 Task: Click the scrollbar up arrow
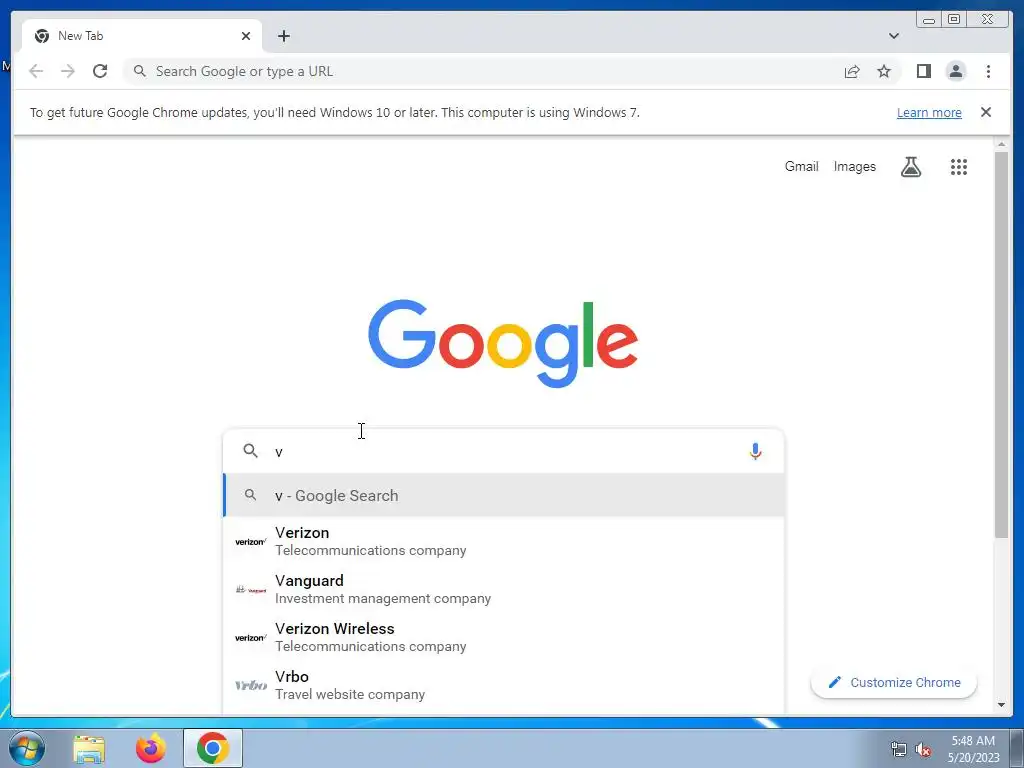(x=1001, y=144)
